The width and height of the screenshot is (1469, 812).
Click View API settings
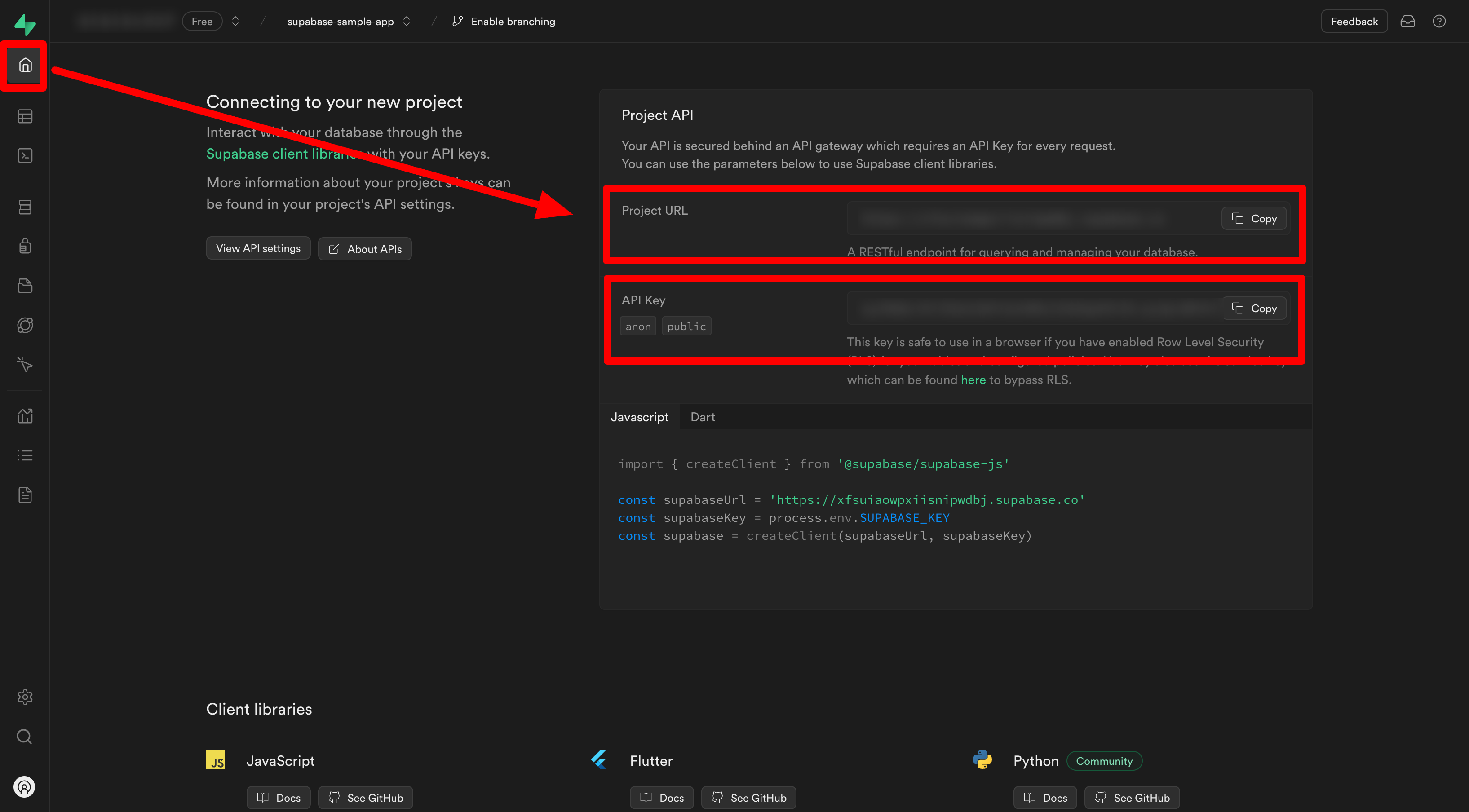[258, 248]
